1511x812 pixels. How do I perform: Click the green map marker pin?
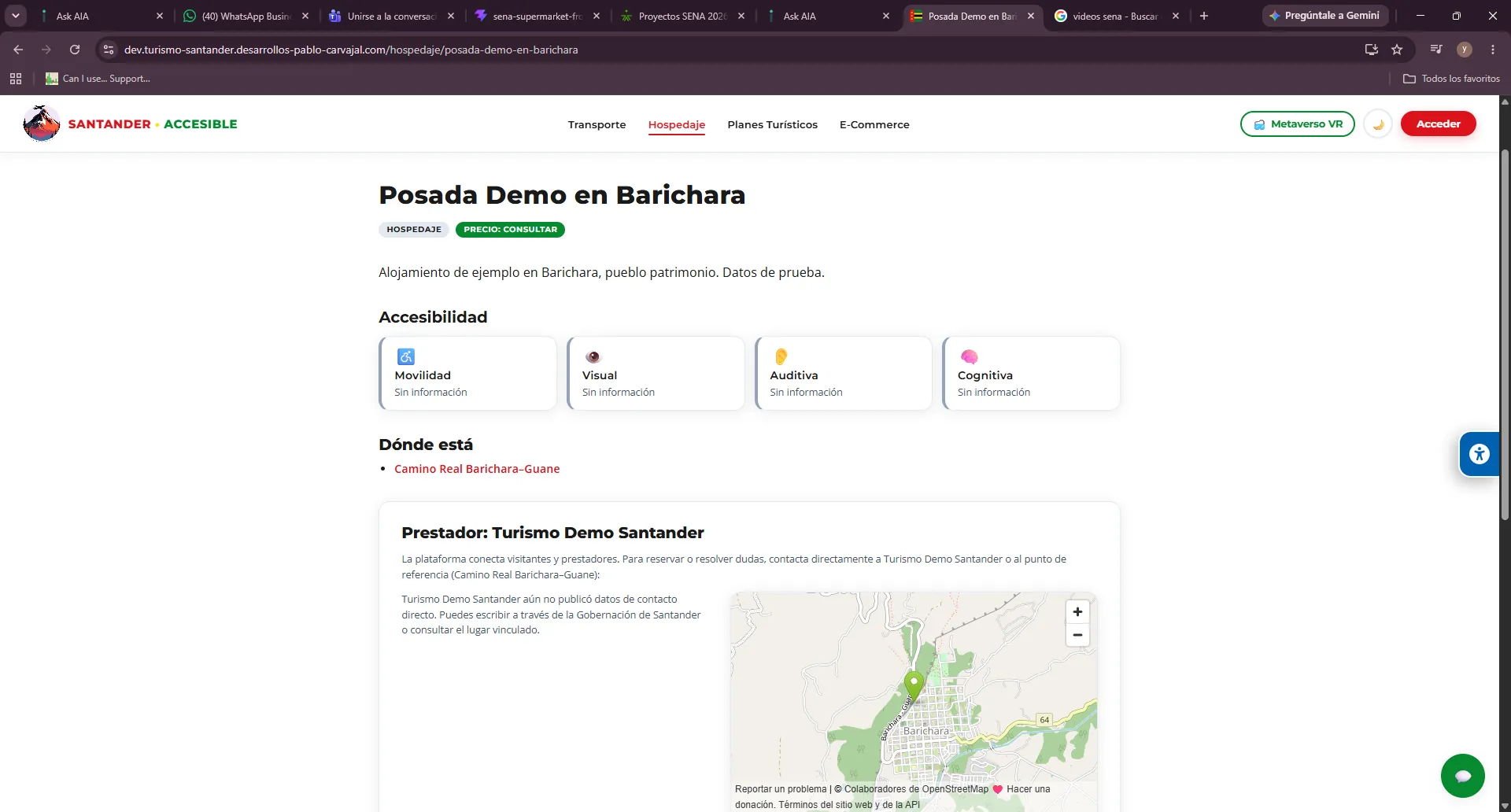(x=914, y=685)
